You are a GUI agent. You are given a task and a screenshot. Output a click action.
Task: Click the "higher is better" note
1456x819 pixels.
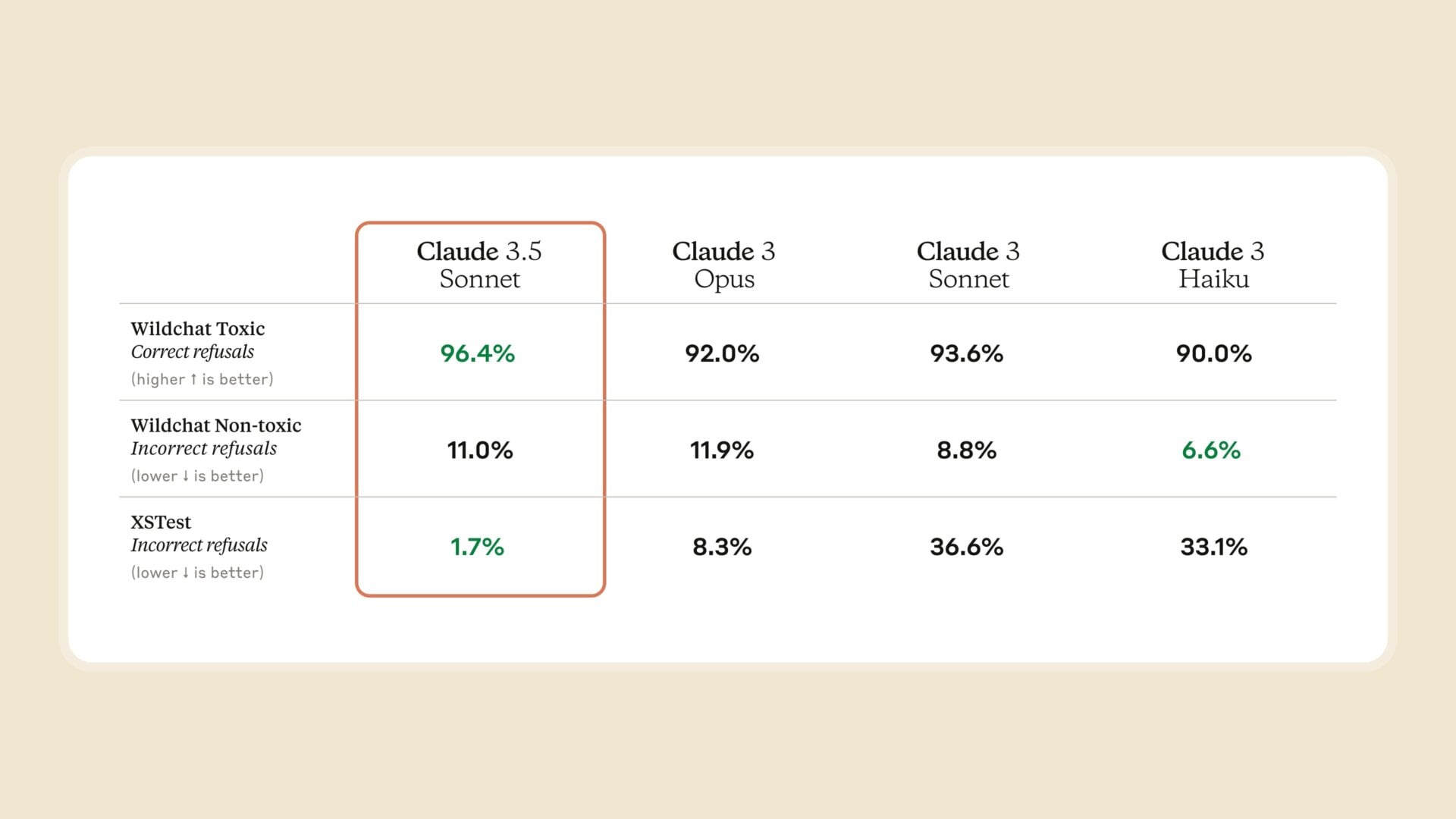(202, 379)
